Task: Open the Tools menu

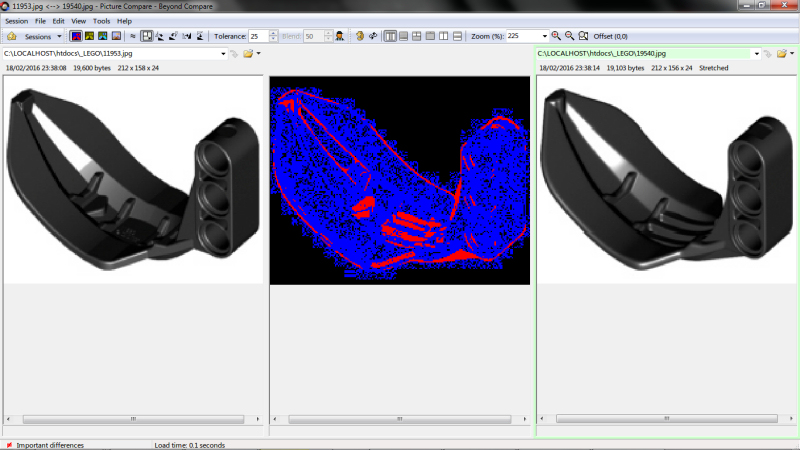Action: (x=102, y=20)
